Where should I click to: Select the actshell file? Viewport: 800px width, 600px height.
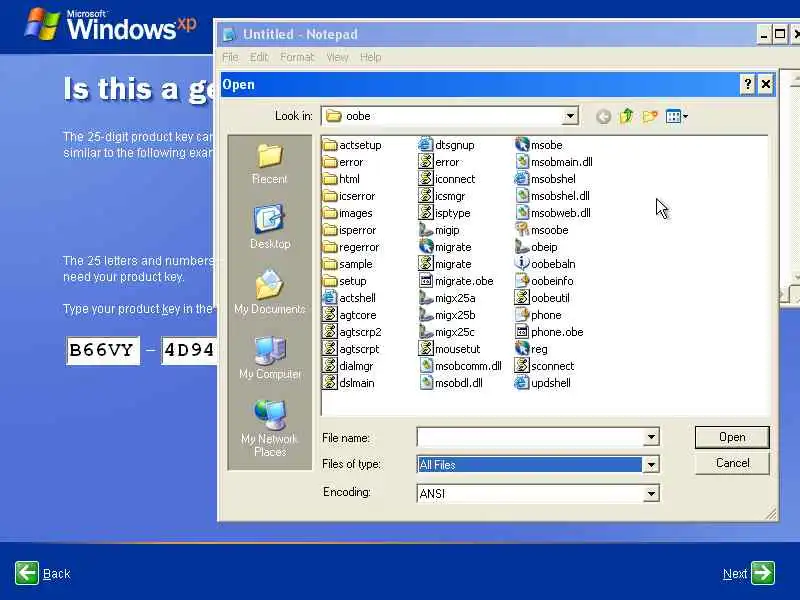click(349, 298)
